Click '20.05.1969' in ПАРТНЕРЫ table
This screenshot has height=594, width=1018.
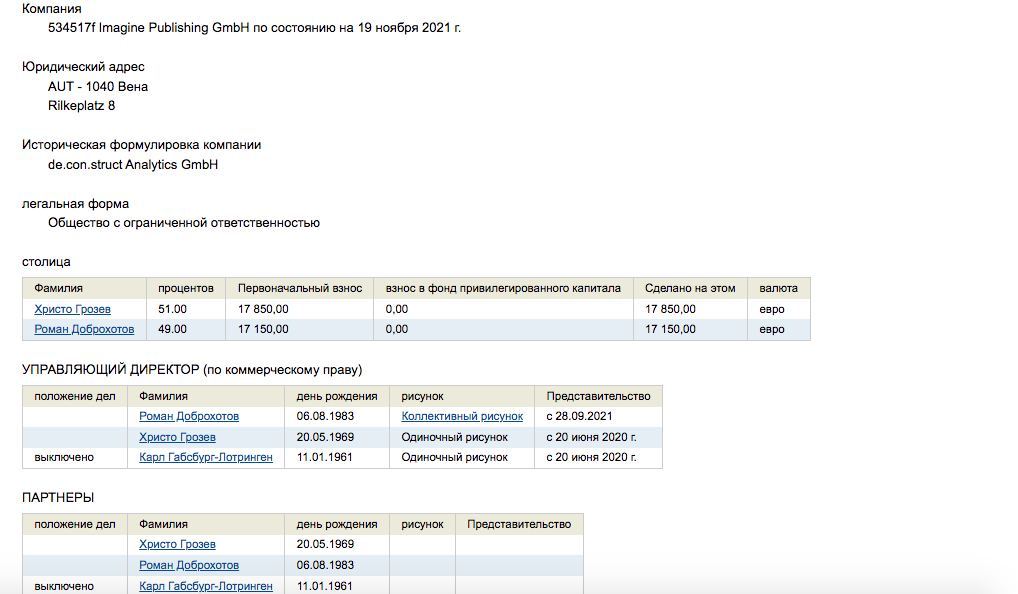pos(325,544)
